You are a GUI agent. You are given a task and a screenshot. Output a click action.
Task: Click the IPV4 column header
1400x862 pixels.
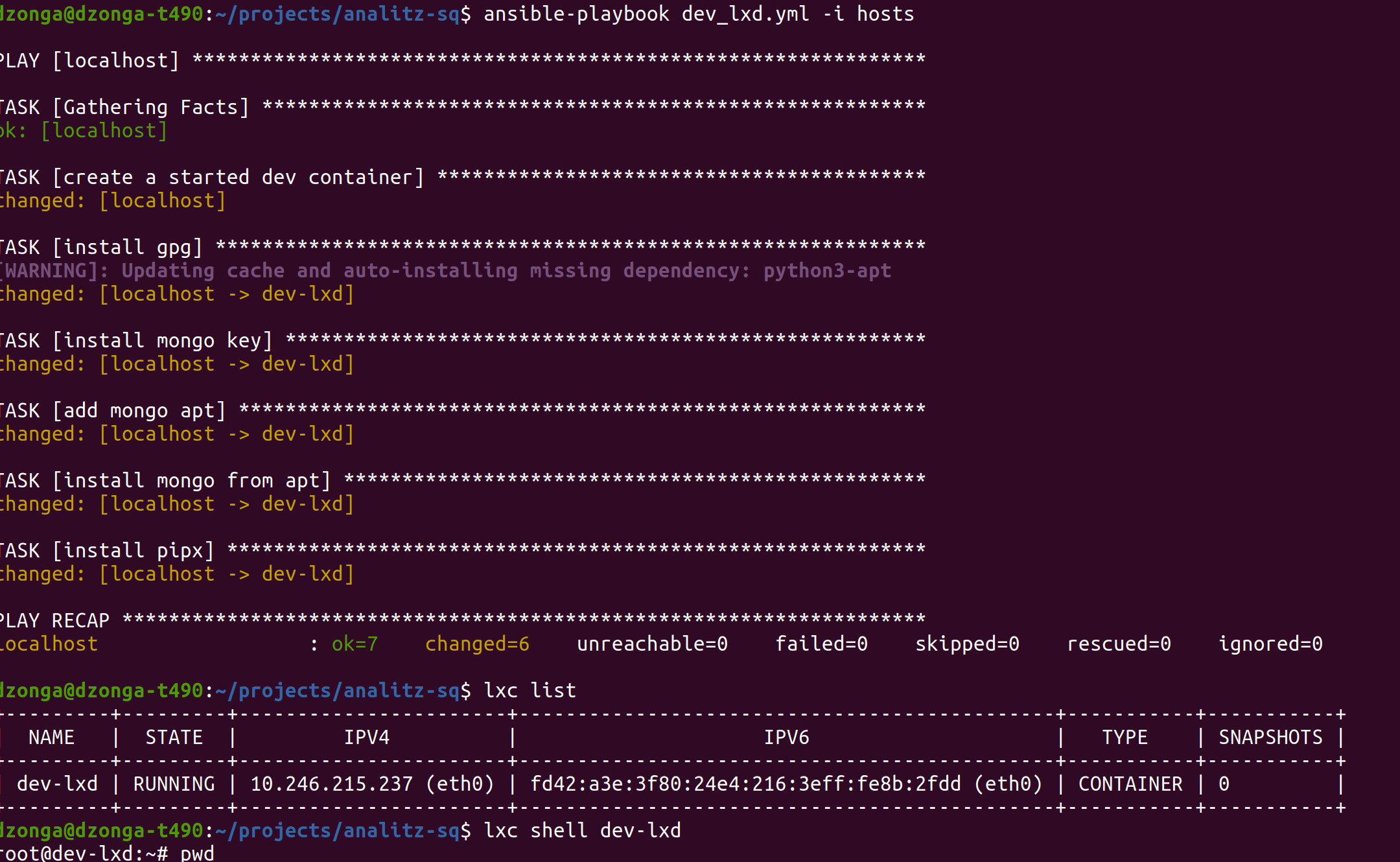tap(366, 737)
